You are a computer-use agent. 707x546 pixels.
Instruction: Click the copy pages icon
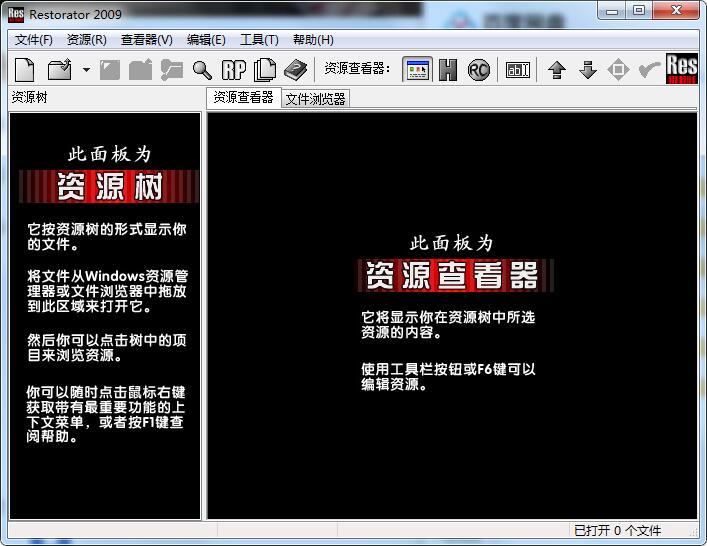tap(265, 70)
